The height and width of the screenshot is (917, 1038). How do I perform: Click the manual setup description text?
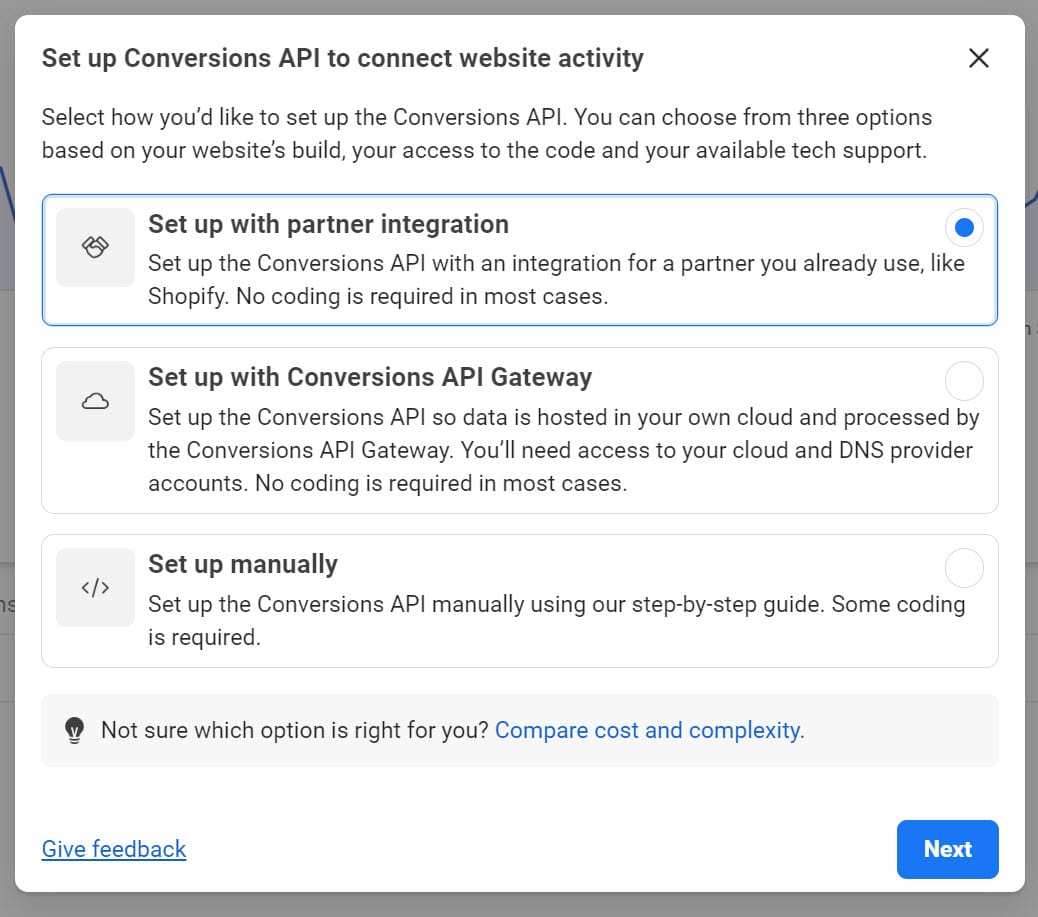(x=555, y=617)
